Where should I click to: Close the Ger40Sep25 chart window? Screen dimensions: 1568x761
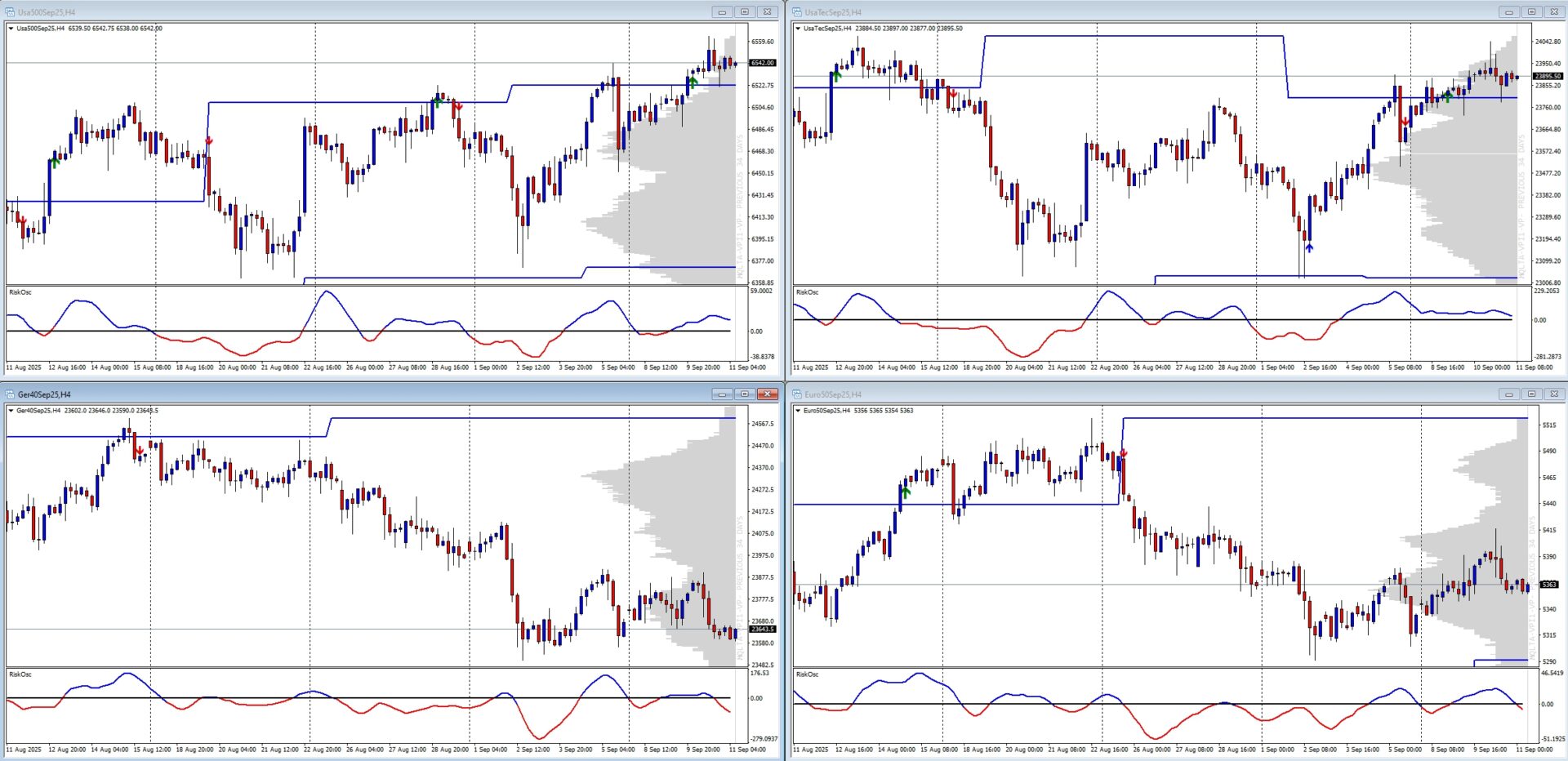click(767, 394)
